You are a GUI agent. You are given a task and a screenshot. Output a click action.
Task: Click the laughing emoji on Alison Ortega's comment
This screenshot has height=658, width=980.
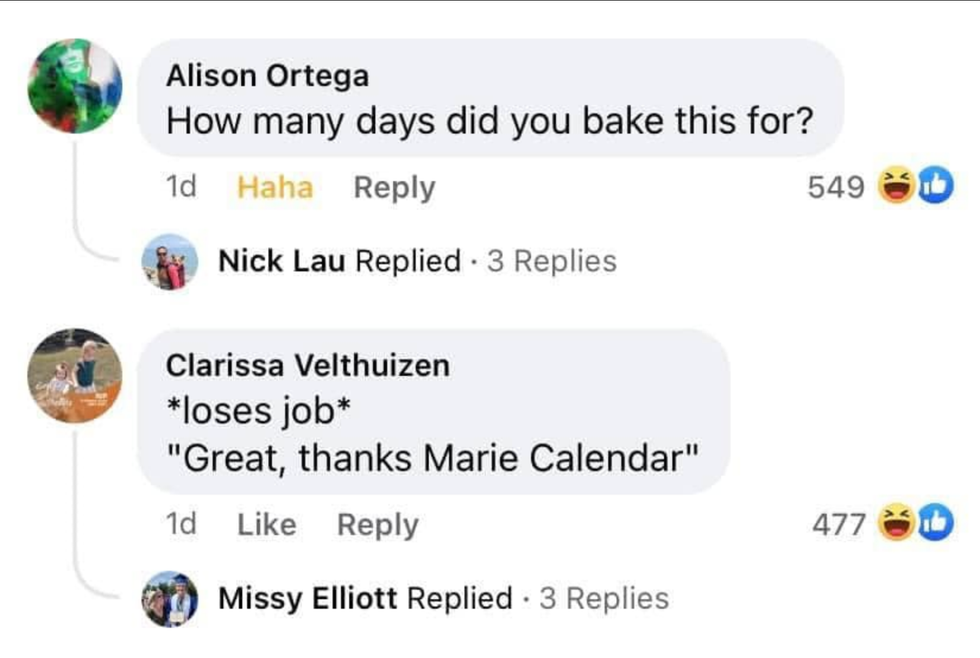point(893,187)
